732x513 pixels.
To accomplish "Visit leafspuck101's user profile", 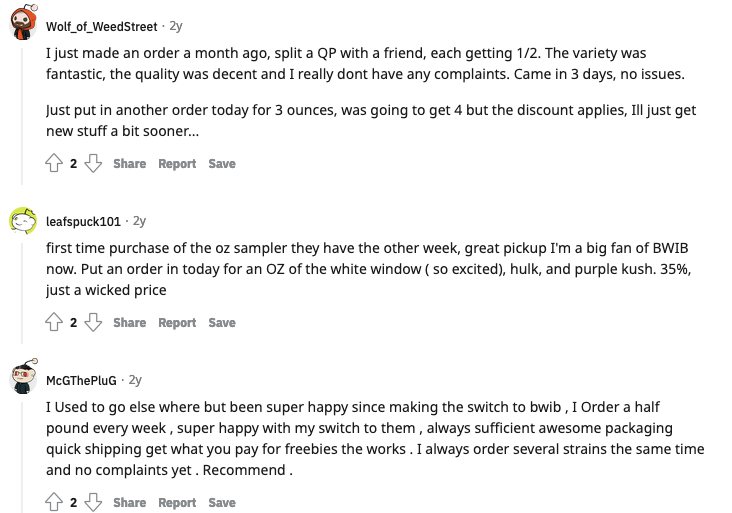I will tap(83, 221).
